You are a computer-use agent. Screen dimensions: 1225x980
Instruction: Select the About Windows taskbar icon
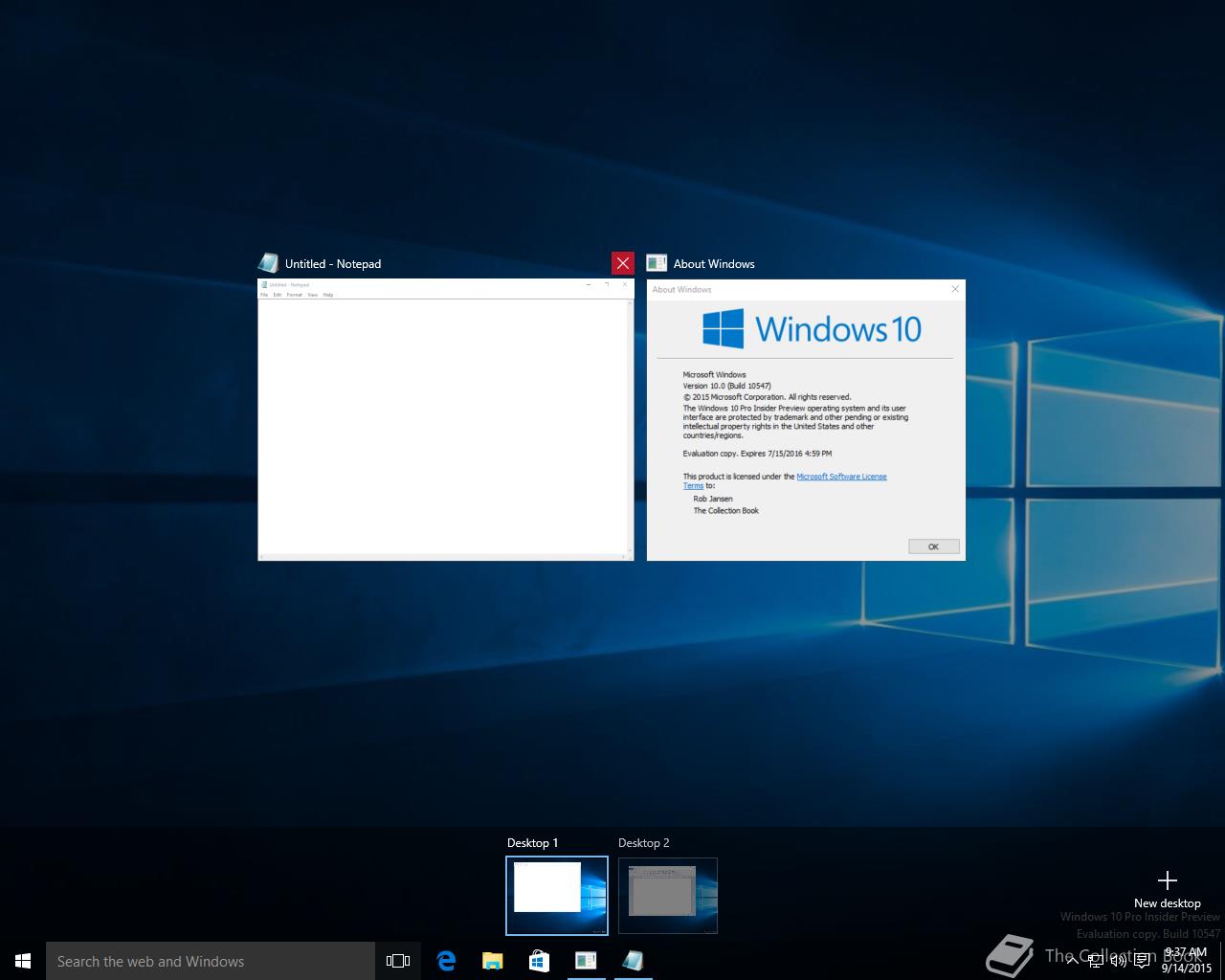(x=586, y=961)
